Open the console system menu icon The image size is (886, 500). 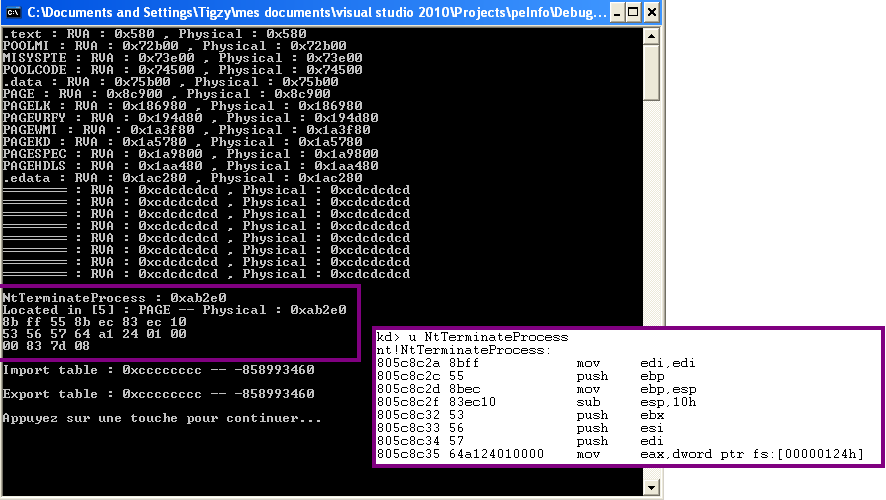(x=13, y=13)
